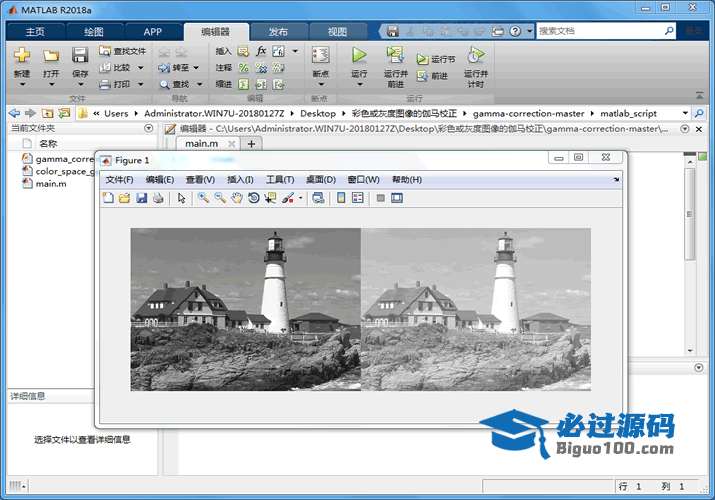Toggle the Zoom In magnifier tool
Image resolution: width=715 pixels, height=500 pixels.
pos(203,198)
